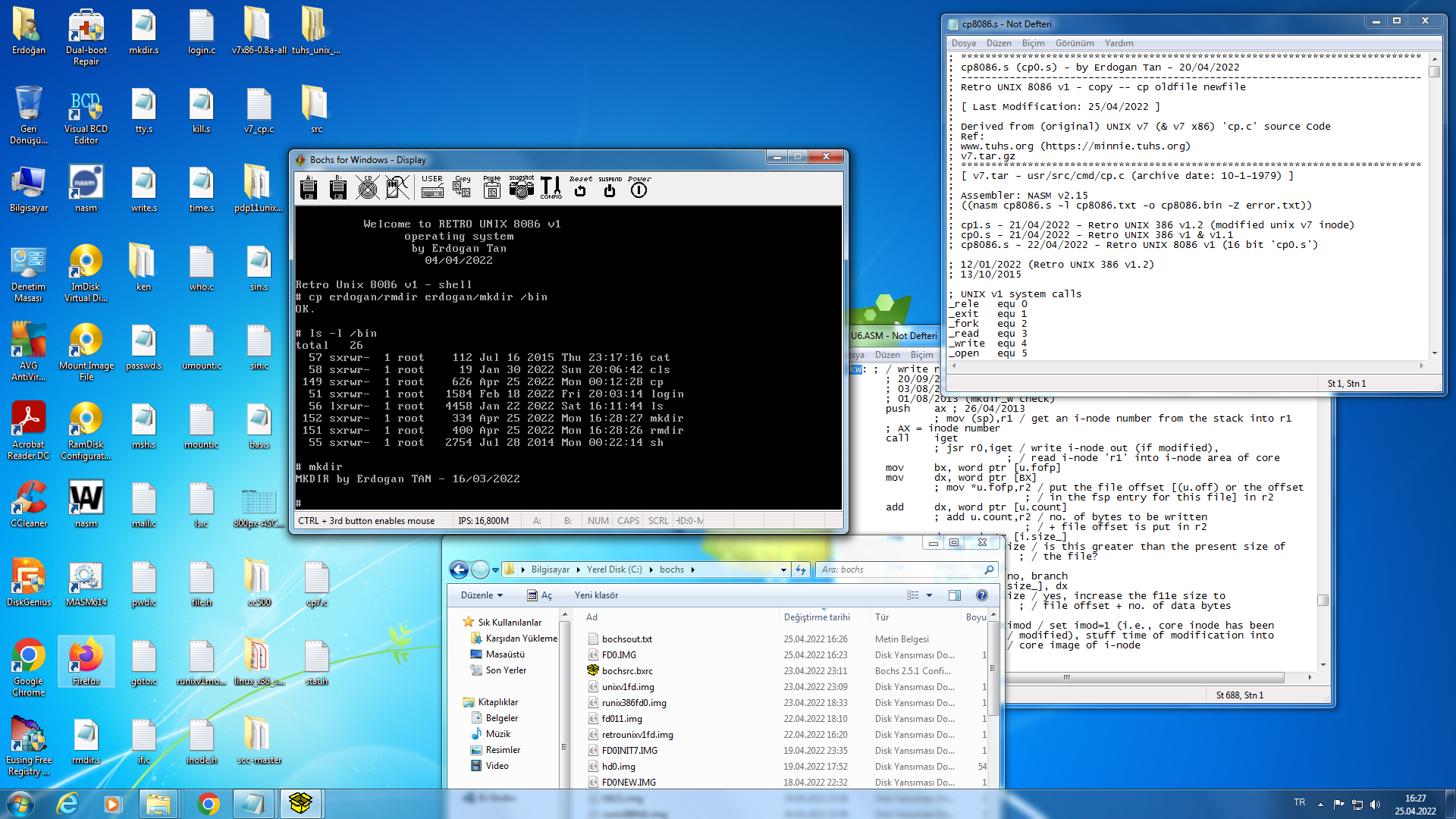Open the Görünüm menu in Notepad
This screenshot has height=819, width=1456.
coord(1074,43)
